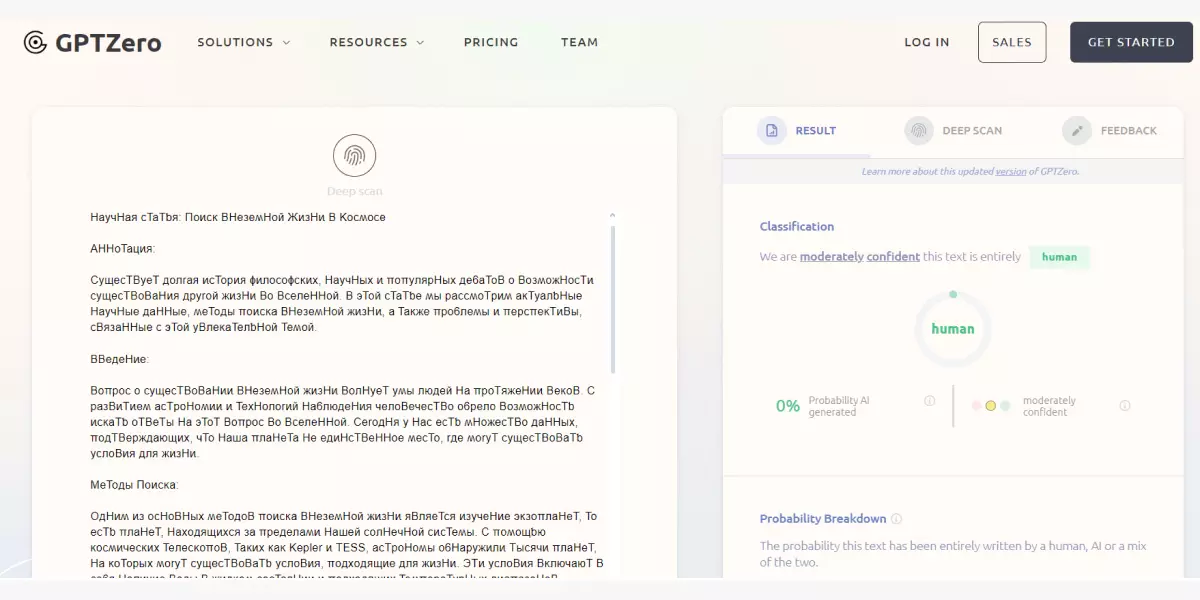The height and width of the screenshot is (600, 1200).
Task: Click info icon next to moderately confident
Action: [x=1125, y=405]
